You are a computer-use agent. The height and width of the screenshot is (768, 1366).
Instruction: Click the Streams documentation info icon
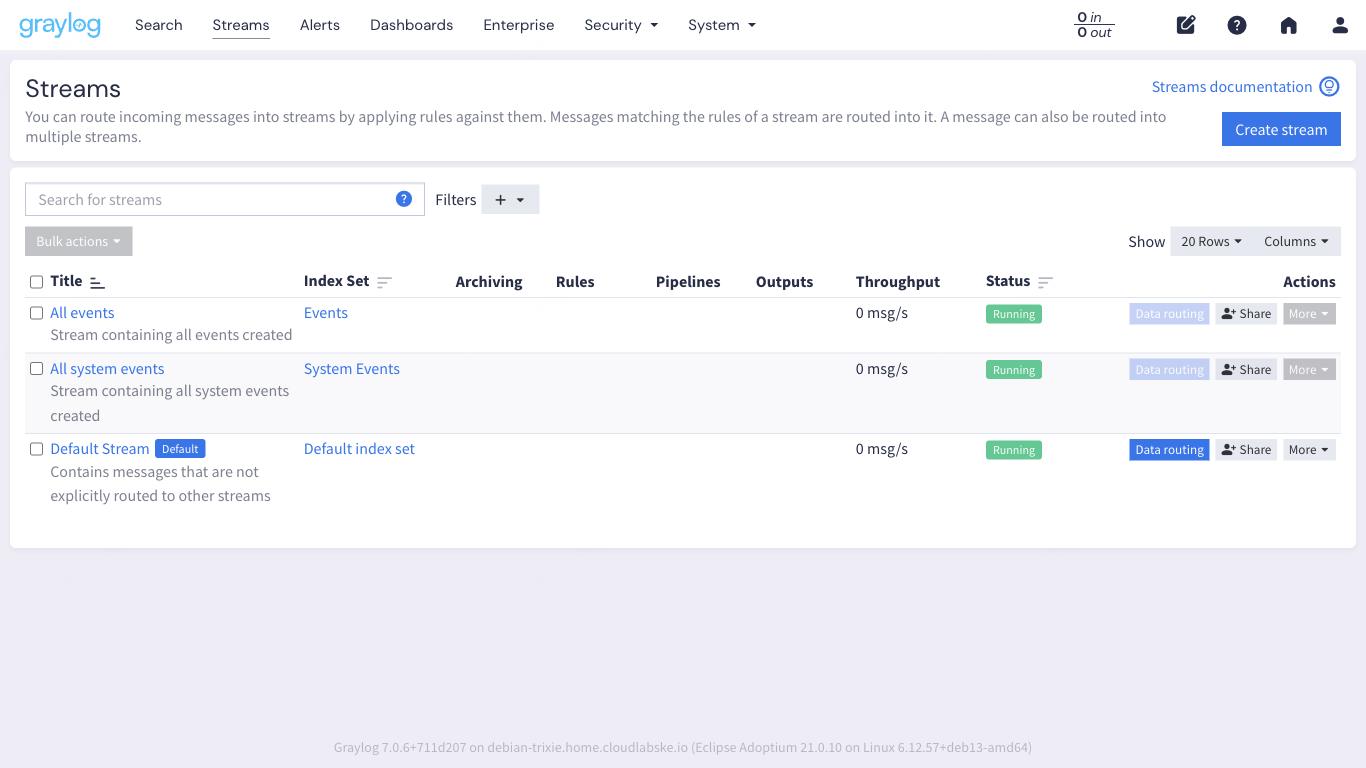(1329, 86)
